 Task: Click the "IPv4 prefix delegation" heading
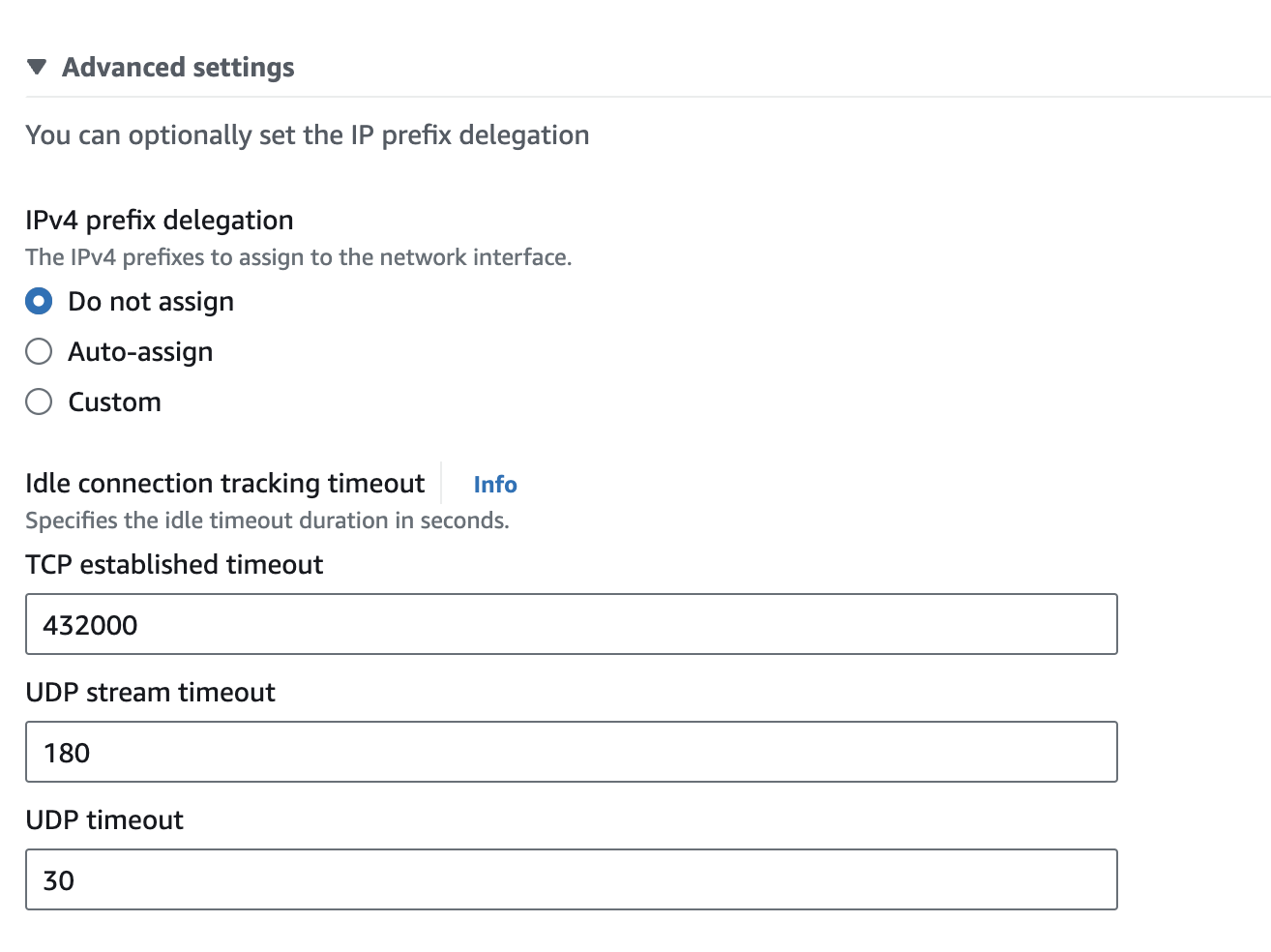(x=160, y=221)
